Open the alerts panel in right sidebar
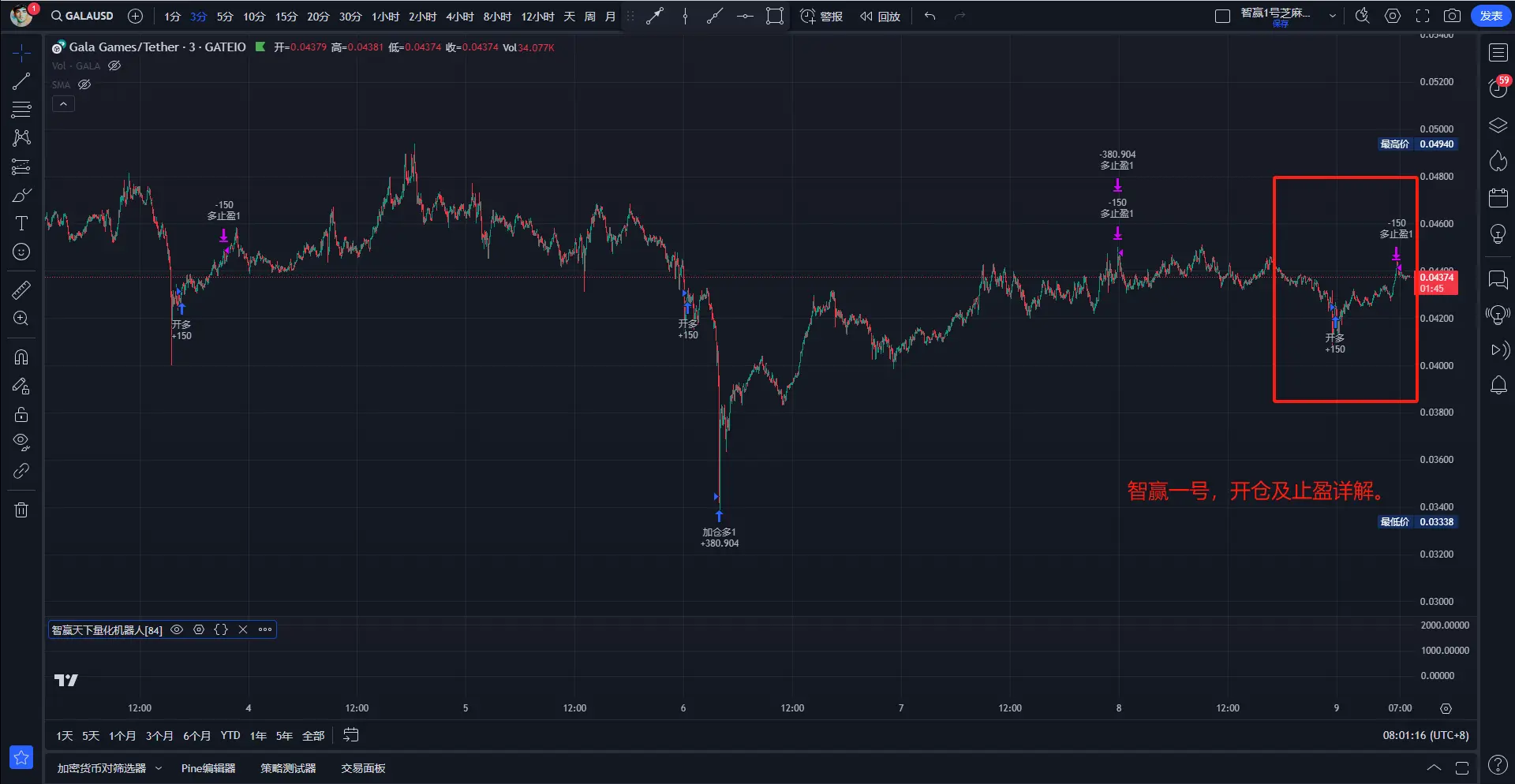The image size is (1515, 784). pos(1498,88)
